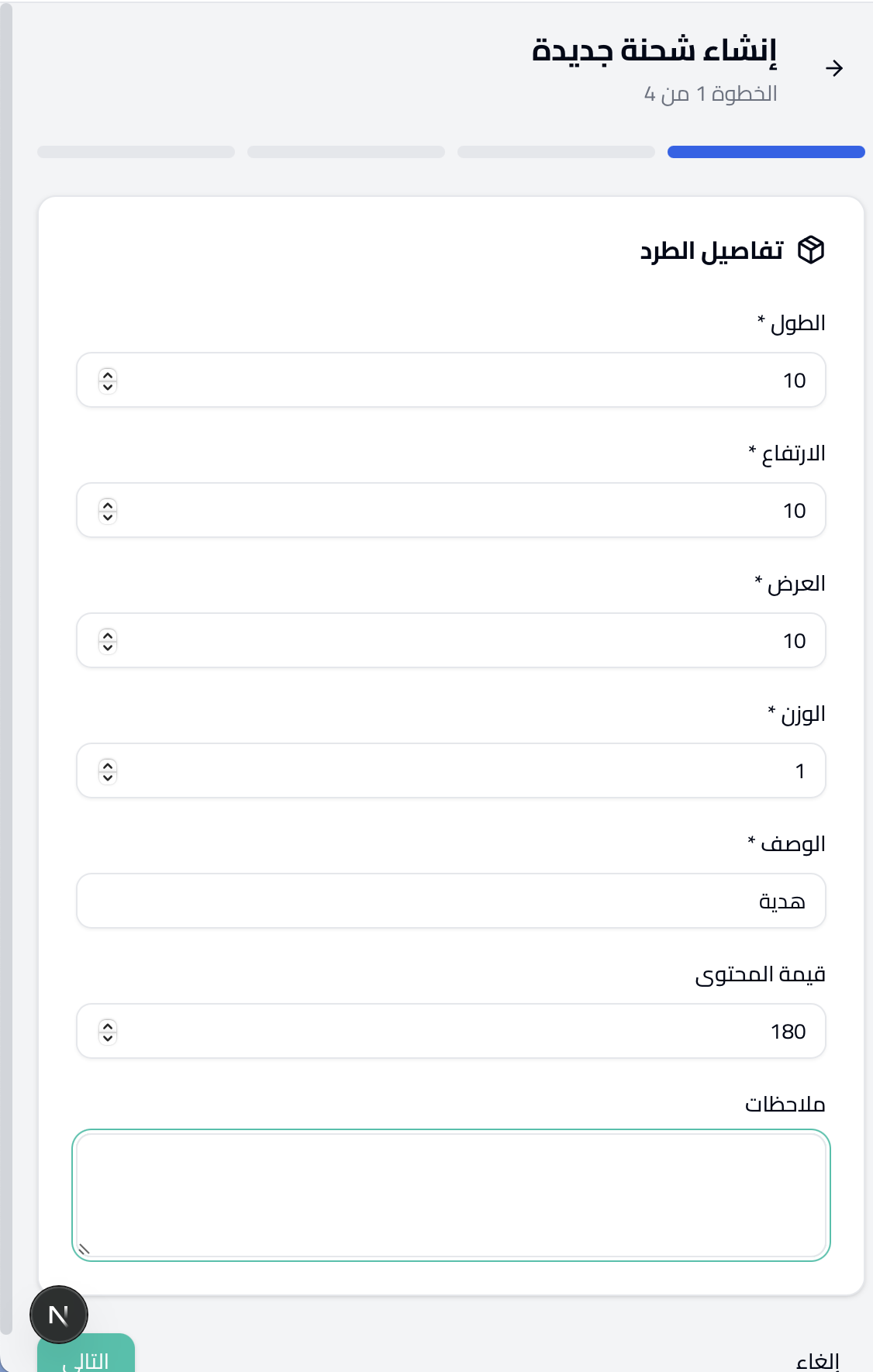873x1372 pixels.
Task: Increase قيمة المحتوى with the up arrow
Action: pyautogui.click(x=107, y=1026)
